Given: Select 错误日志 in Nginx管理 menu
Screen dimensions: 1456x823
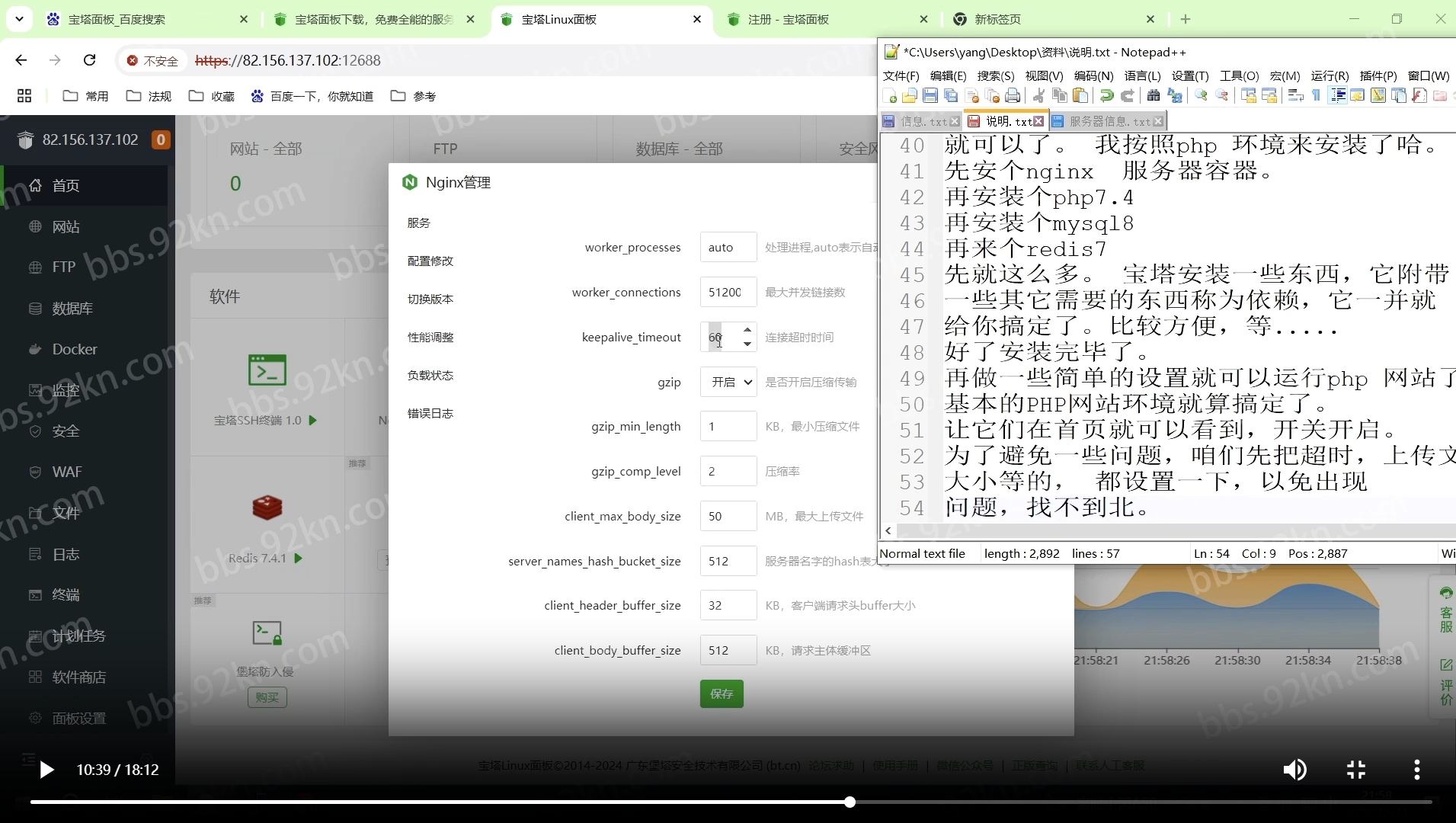Looking at the screenshot, I should coord(430,413).
